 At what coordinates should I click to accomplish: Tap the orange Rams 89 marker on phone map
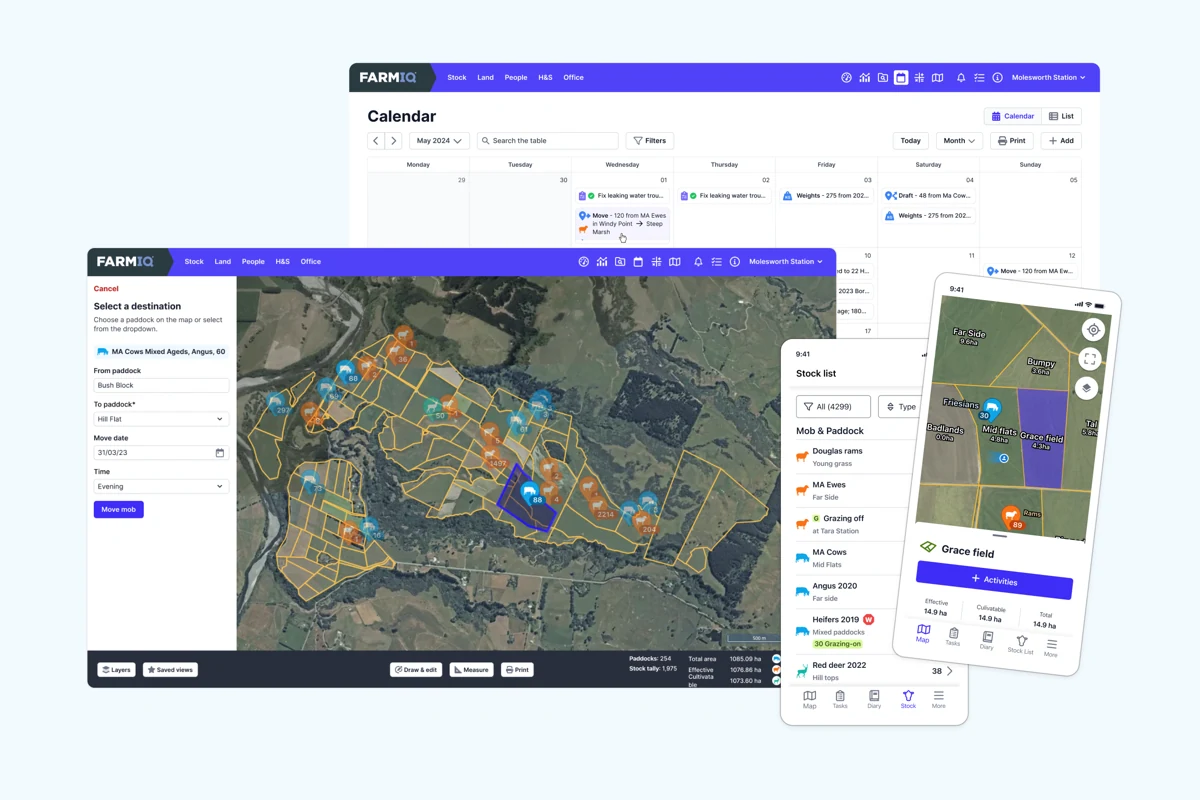(x=1011, y=518)
